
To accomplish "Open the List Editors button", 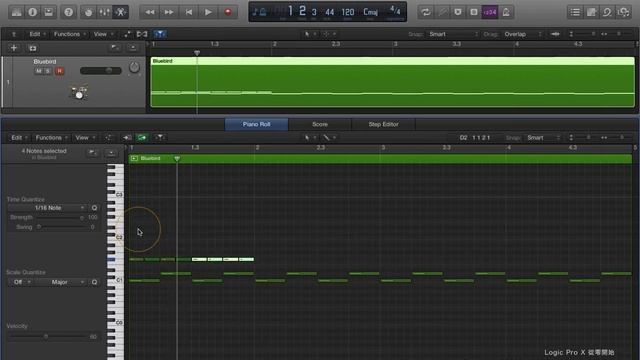I will (x=575, y=12).
